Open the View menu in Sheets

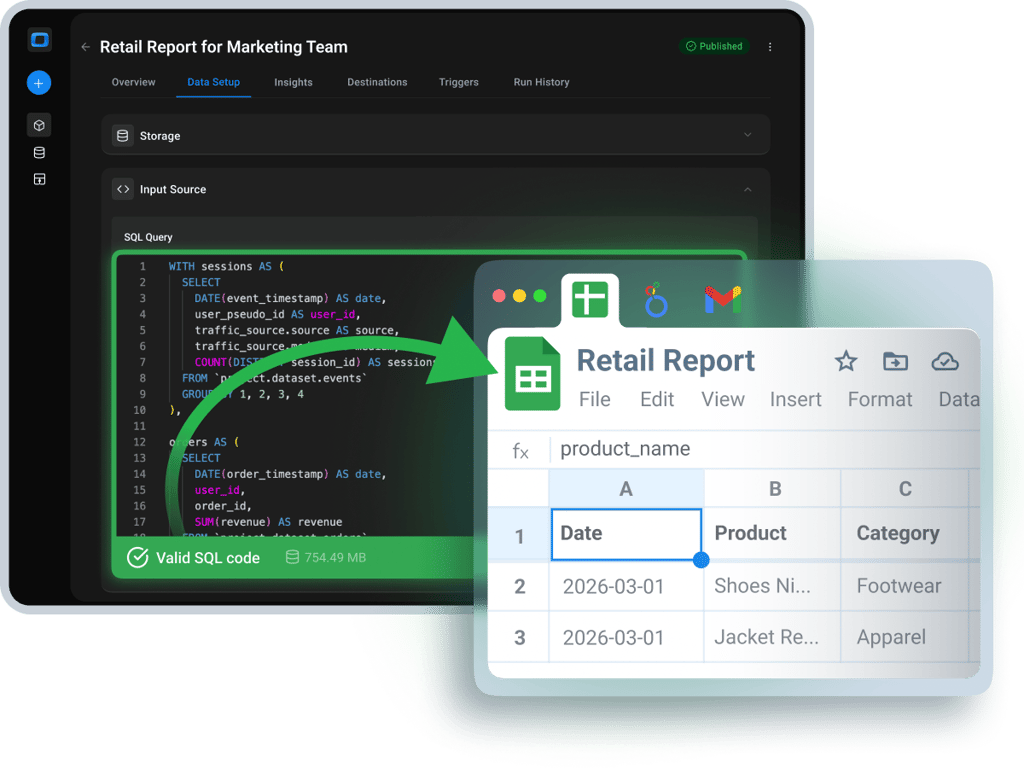[x=723, y=399]
